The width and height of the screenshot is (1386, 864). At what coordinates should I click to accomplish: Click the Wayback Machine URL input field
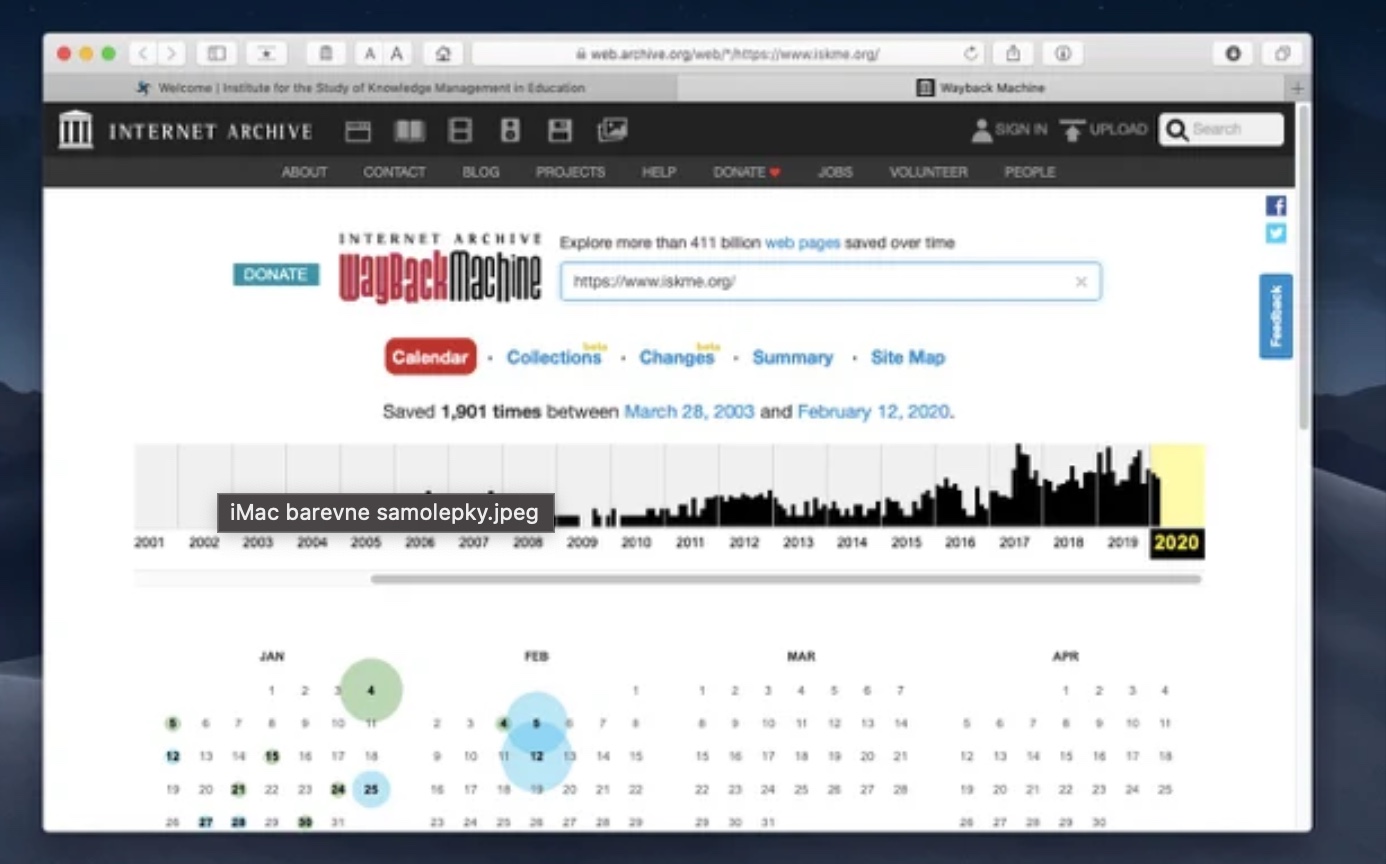[830, 282]
